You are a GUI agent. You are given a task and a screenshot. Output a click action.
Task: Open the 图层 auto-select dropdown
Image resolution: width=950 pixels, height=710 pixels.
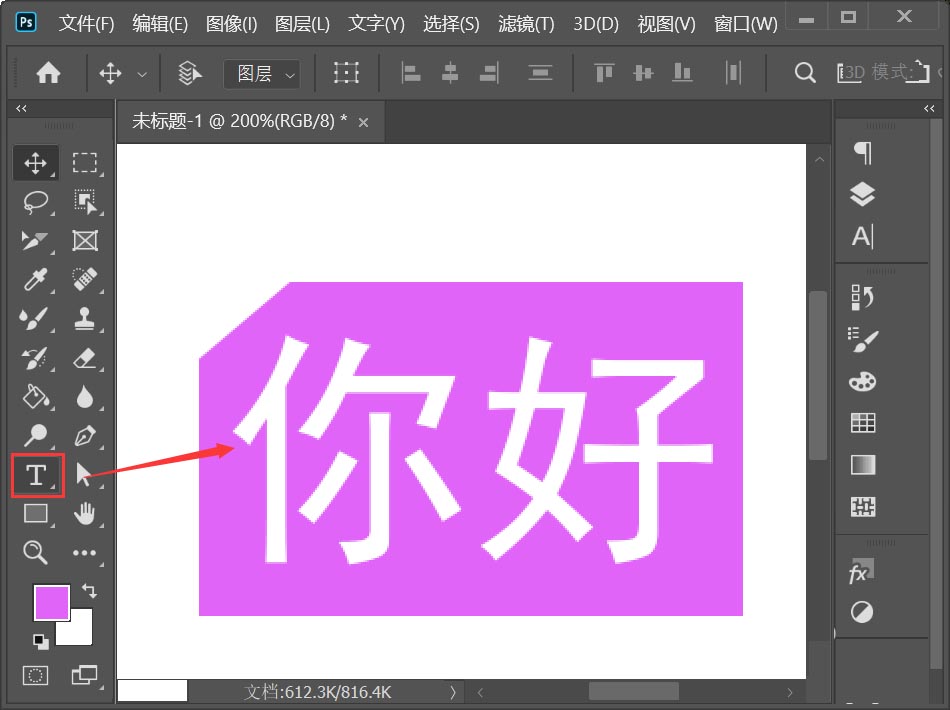(260, 73)
